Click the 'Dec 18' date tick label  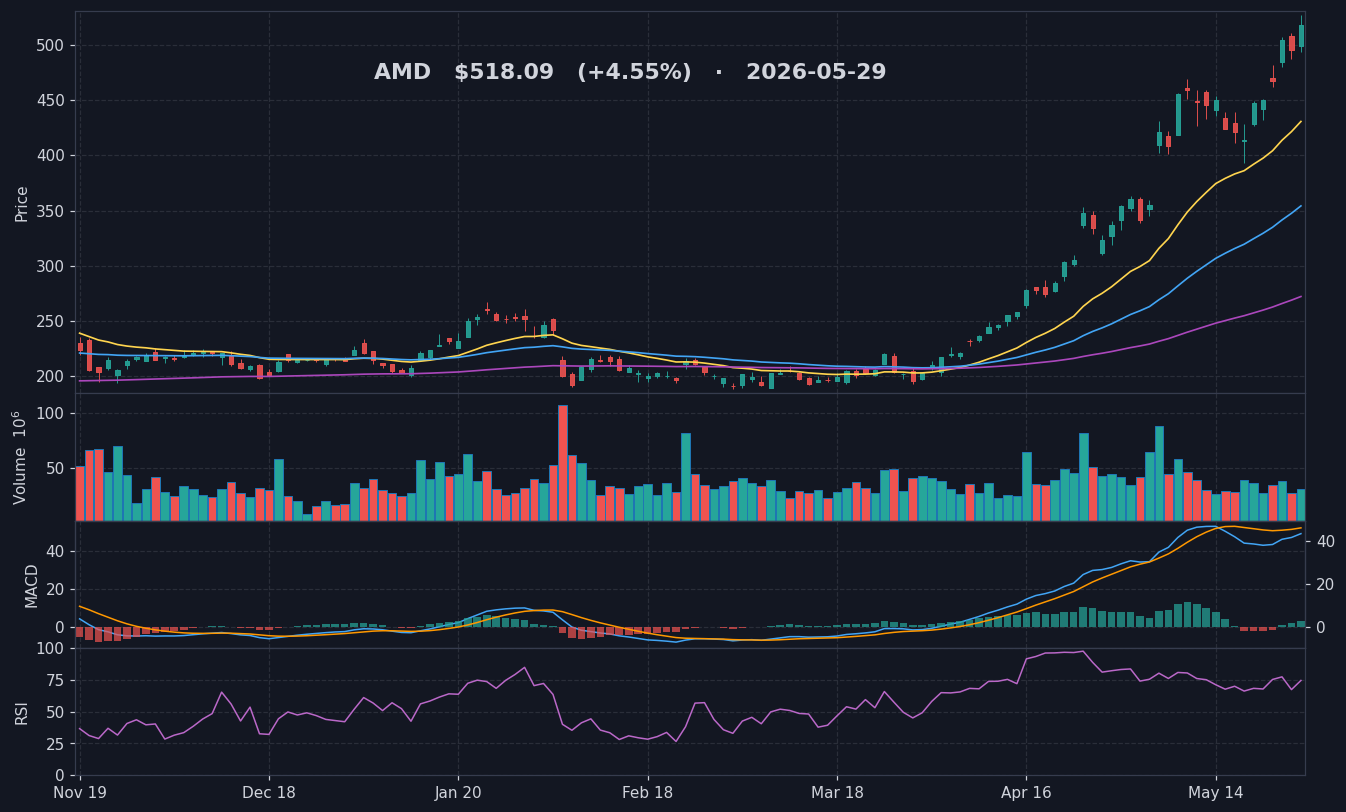tap(269, 793)
